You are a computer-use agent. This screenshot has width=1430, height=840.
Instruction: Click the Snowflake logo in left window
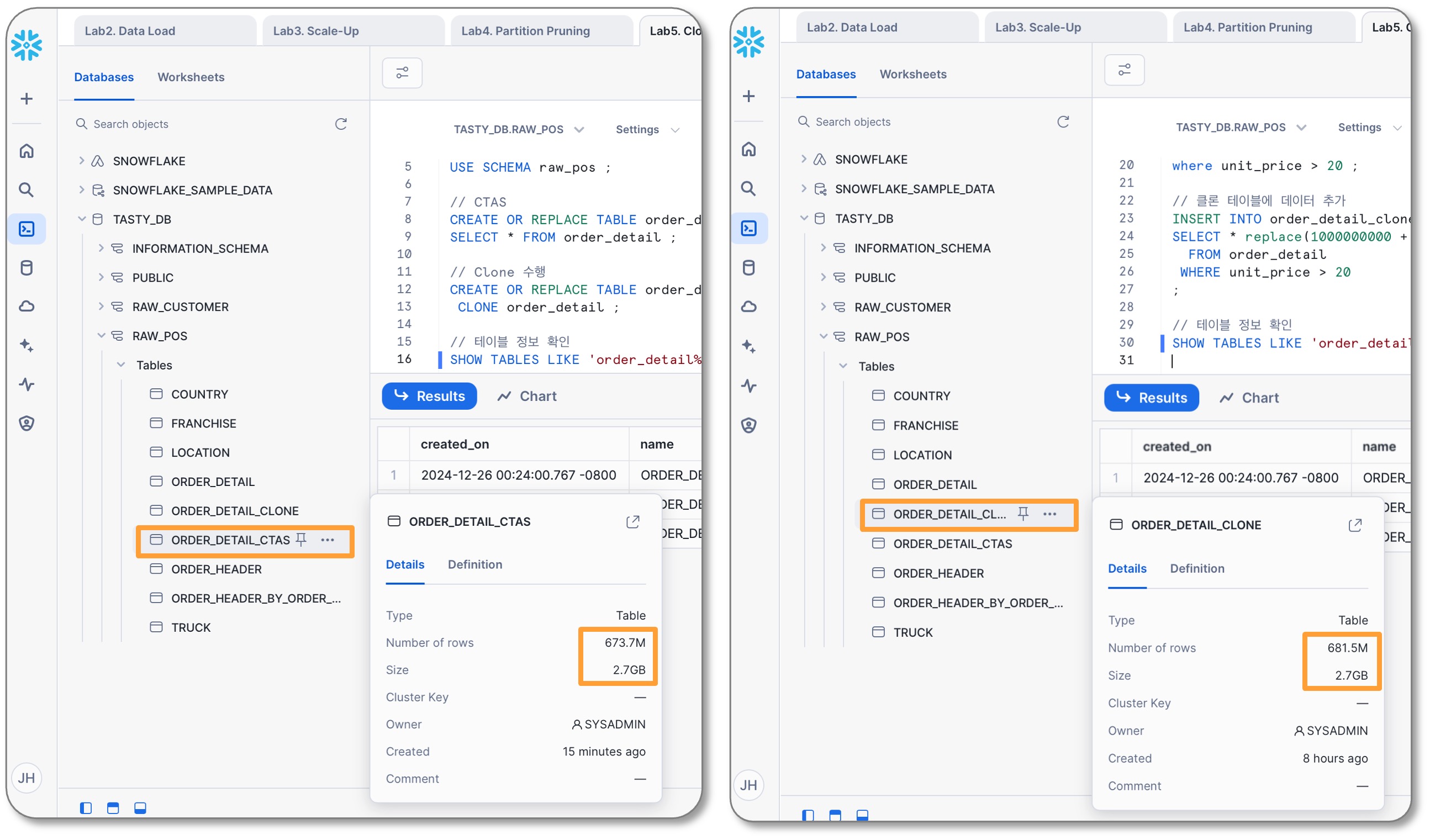(27, 45)
